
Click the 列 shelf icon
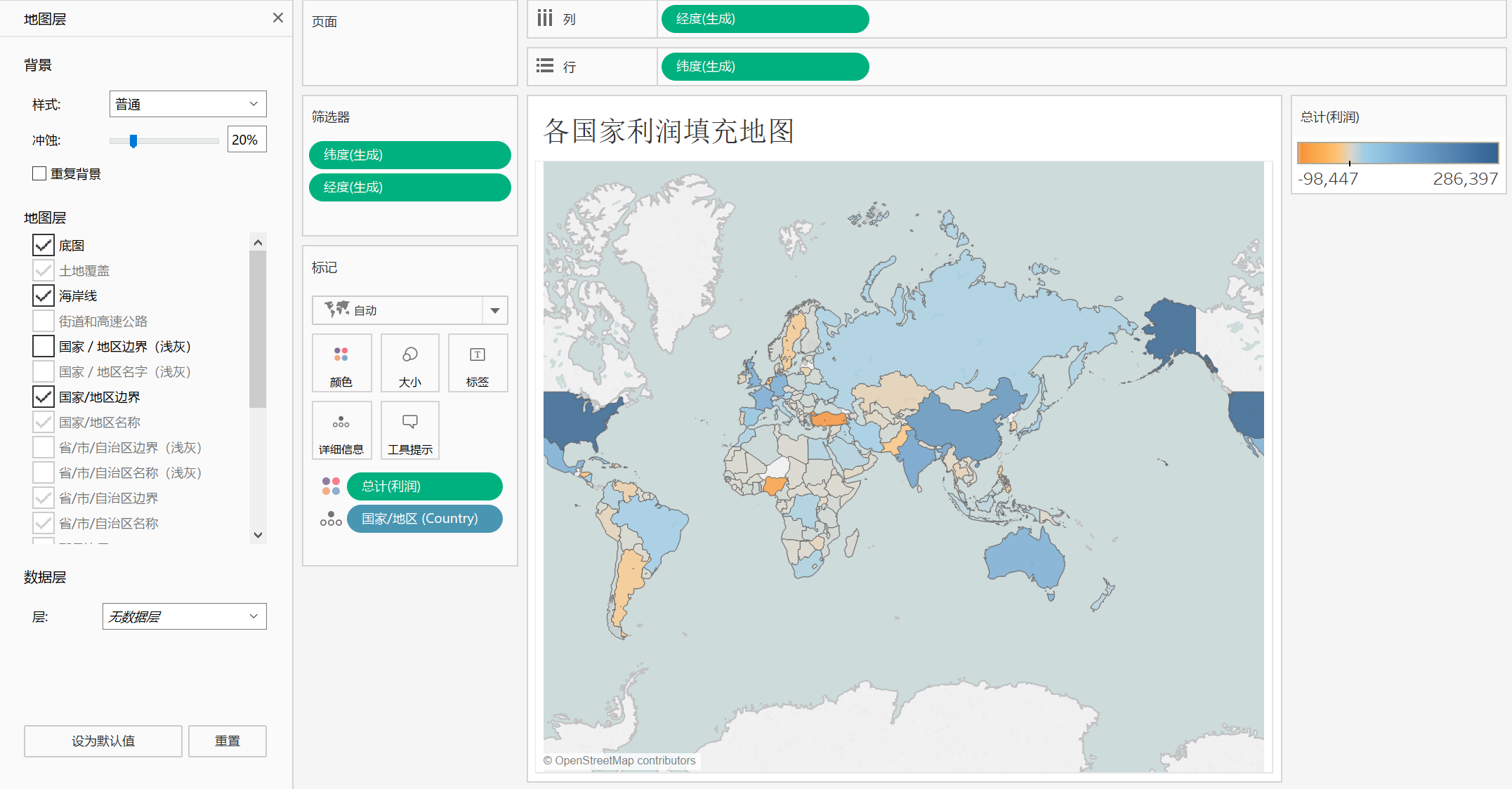(x=545, y=19)
